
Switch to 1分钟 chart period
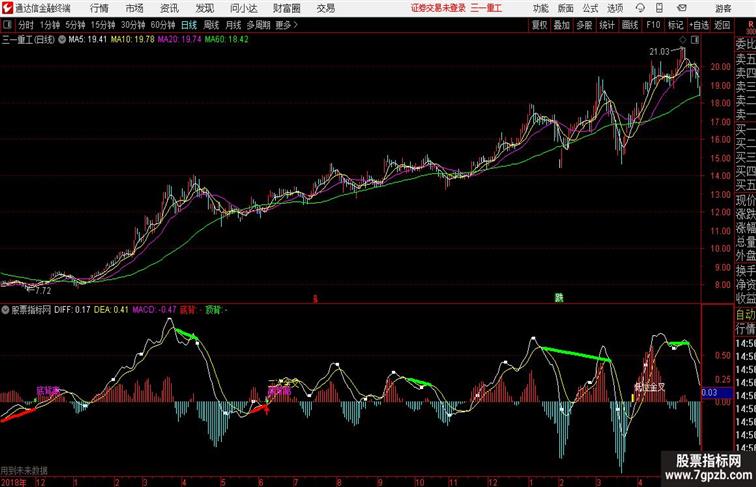click(x=50, y=25)
